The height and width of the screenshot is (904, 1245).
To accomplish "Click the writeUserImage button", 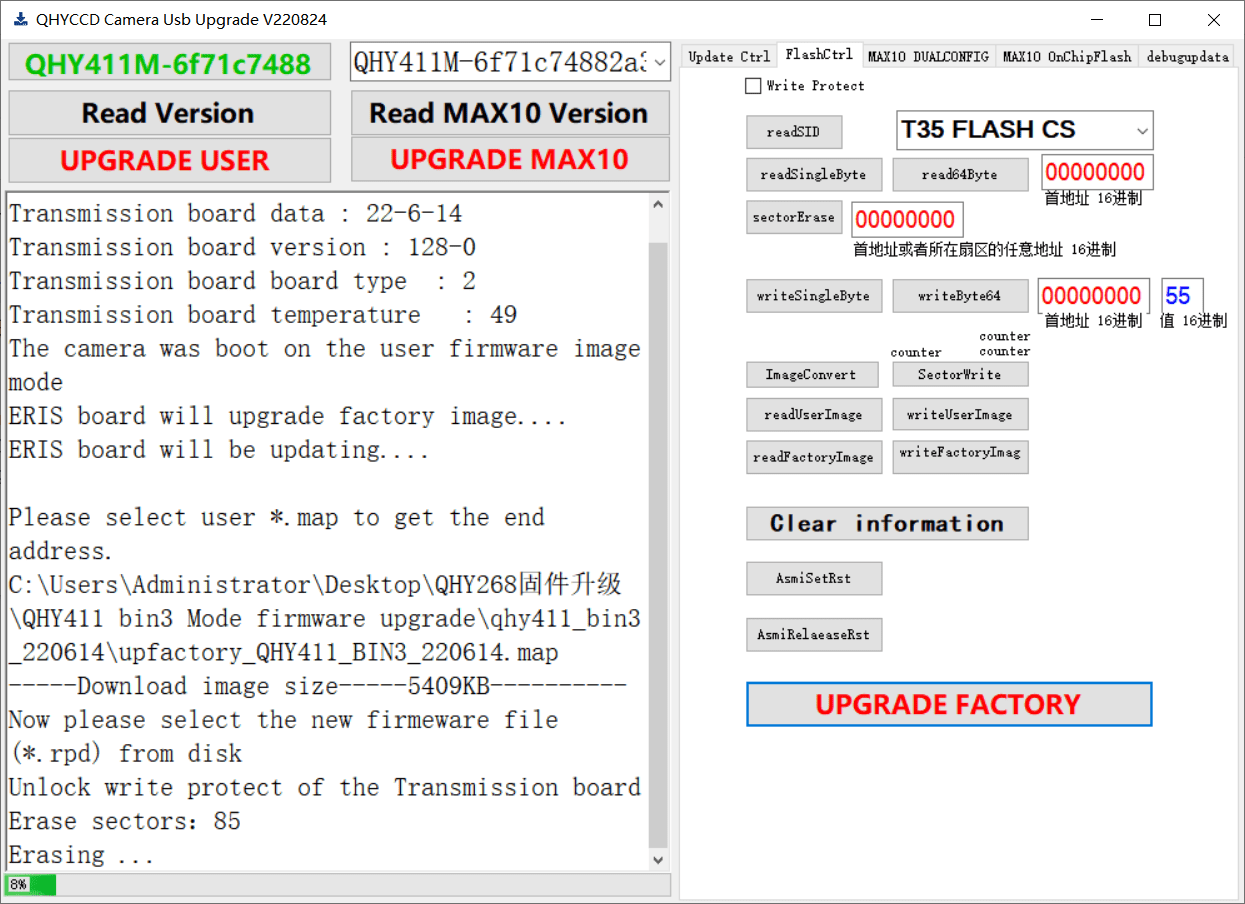I will pos(960,414).
